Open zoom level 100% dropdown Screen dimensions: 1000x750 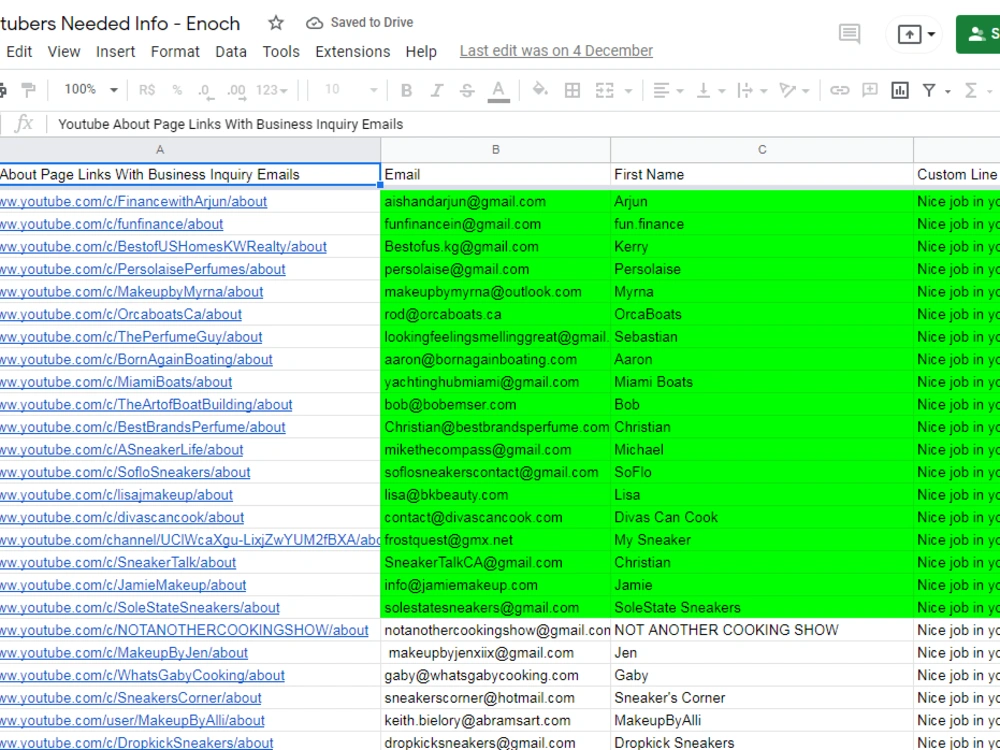click(x=90, y=89)
